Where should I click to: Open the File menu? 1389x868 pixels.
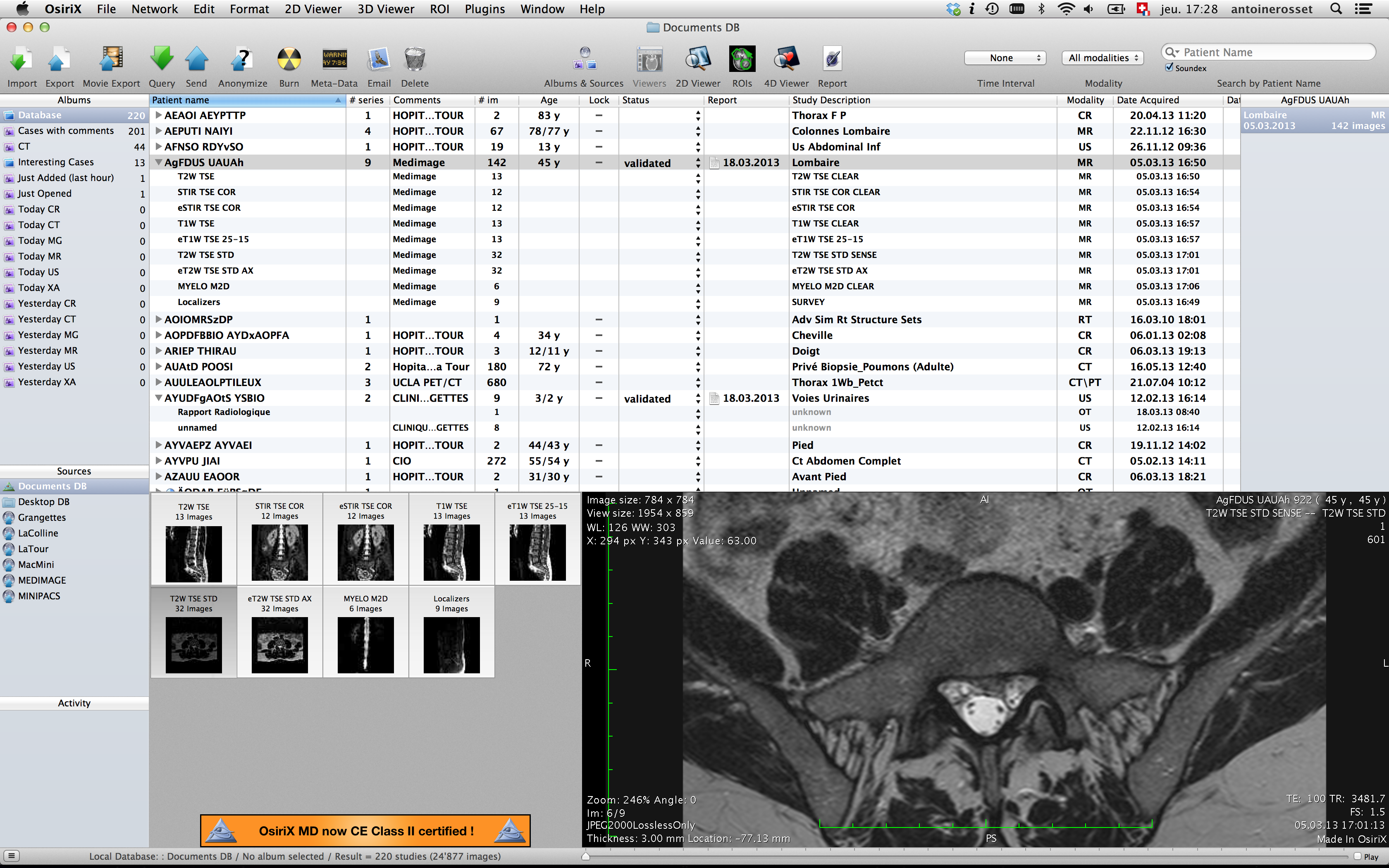106,9
